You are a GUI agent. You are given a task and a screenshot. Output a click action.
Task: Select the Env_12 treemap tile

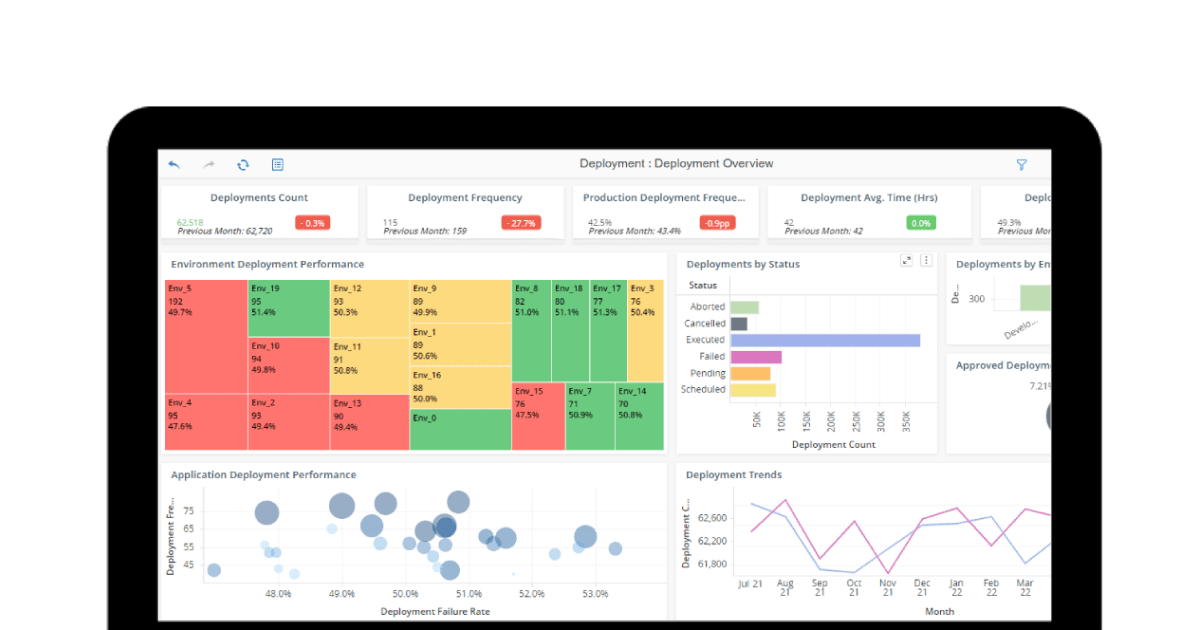[x=370, y=308]
